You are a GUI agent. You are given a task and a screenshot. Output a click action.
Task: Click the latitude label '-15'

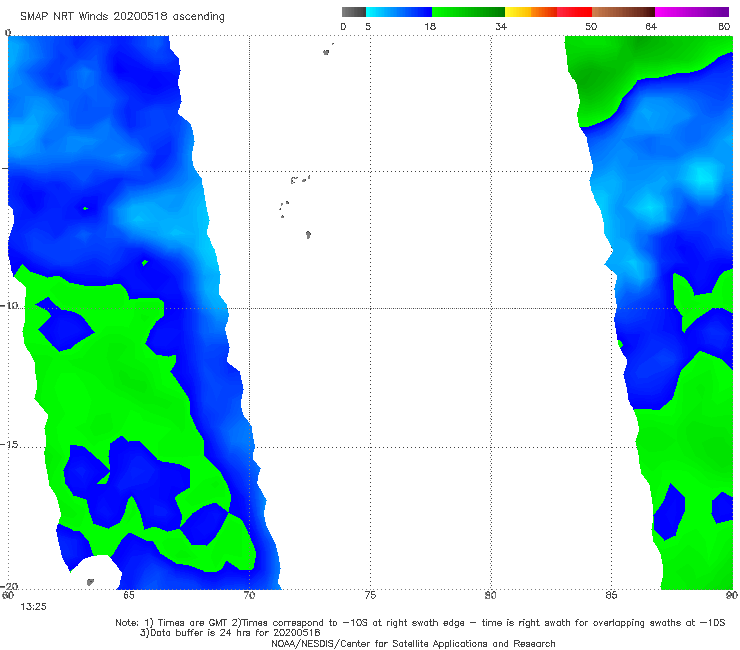point(9,445)
